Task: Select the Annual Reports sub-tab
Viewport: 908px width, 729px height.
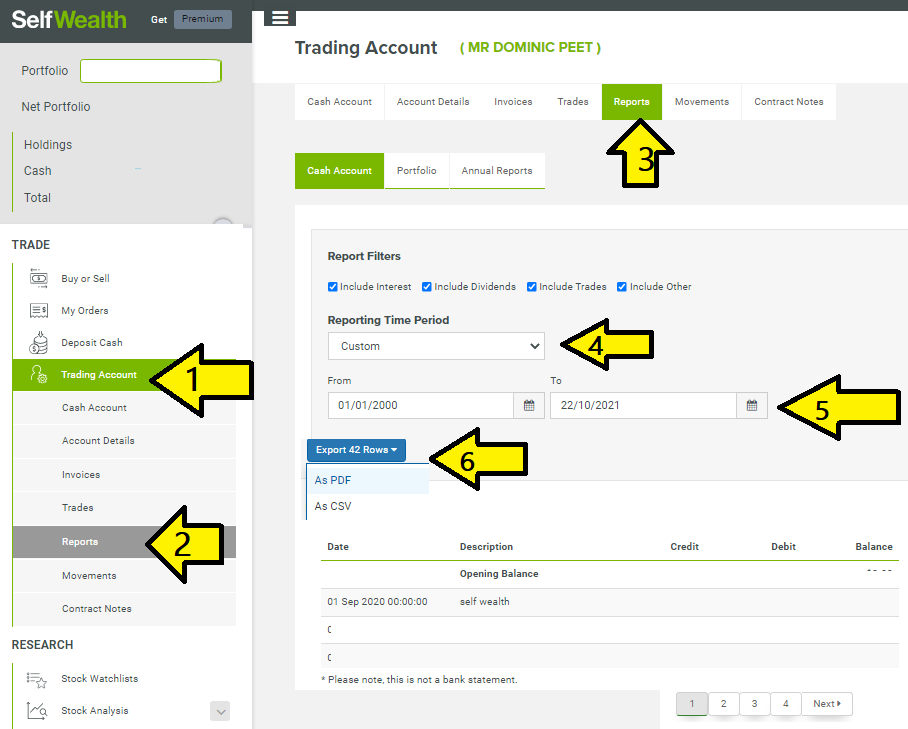Action: coord(497,171)
